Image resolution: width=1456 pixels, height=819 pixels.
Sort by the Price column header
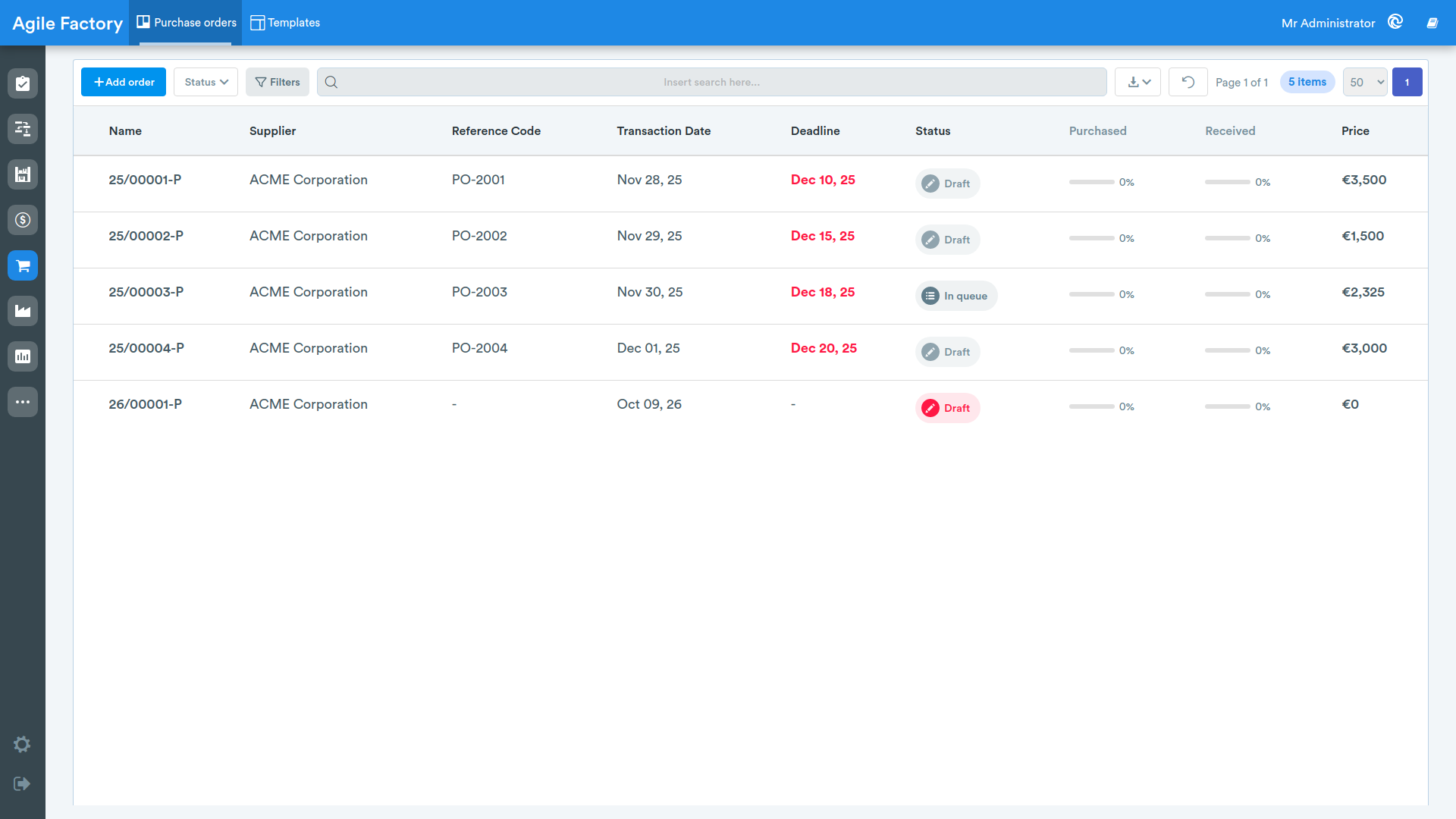coord(1355,131)
